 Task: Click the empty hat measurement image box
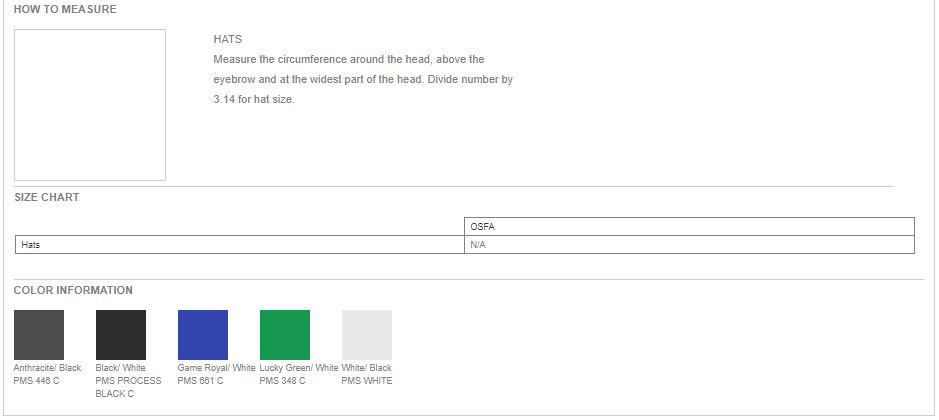pyautogui.click(x=90, y=105)
